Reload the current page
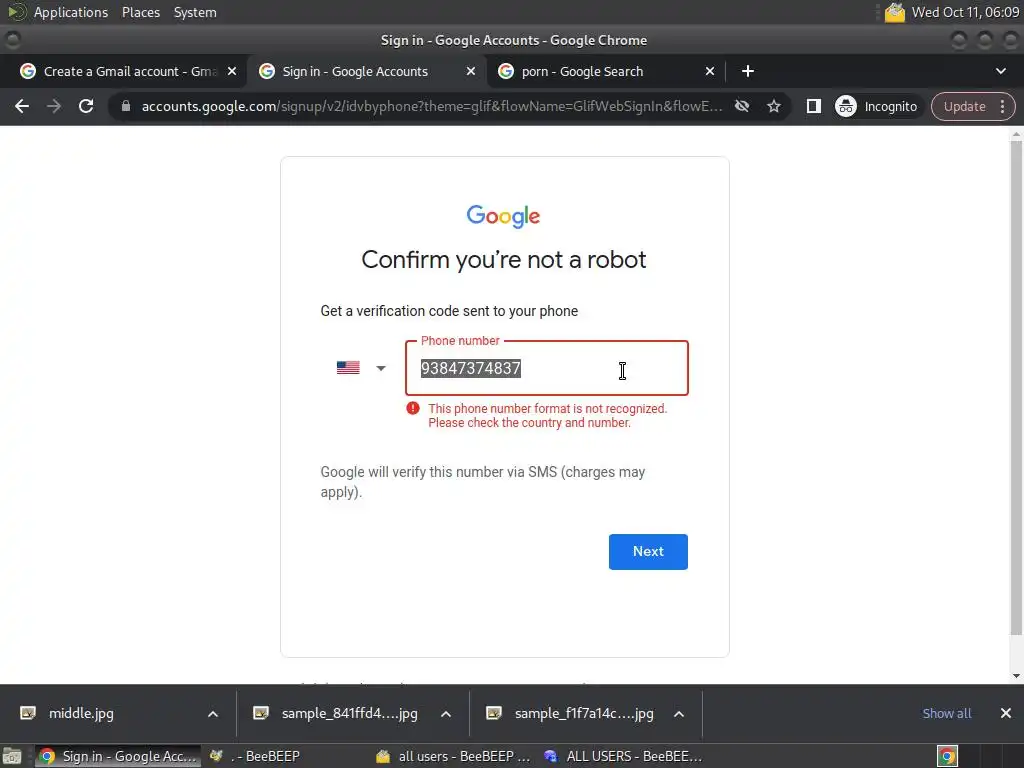Viewport: 1024px width, 768px height. pyautogui.click(x=86, y=106)
